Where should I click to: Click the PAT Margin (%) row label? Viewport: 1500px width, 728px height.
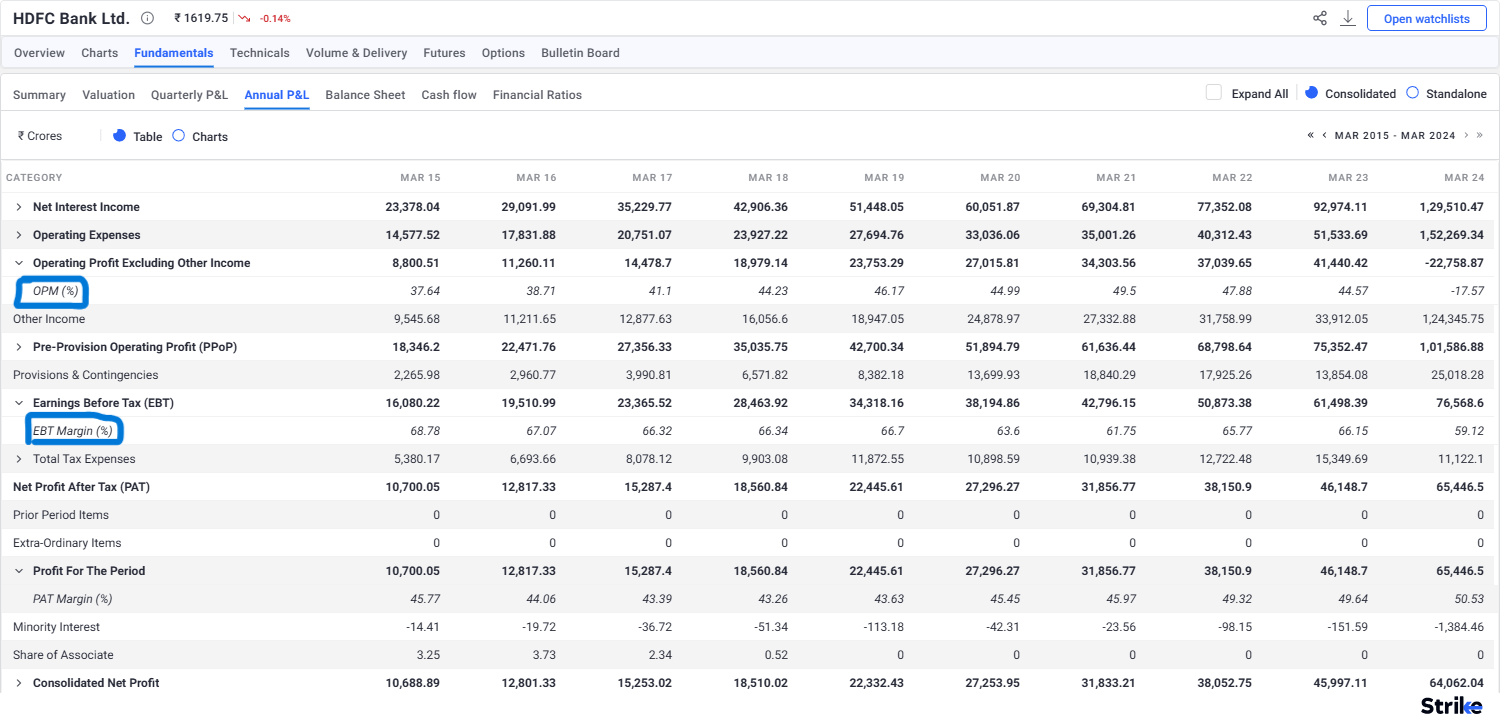tap(72, 599)
